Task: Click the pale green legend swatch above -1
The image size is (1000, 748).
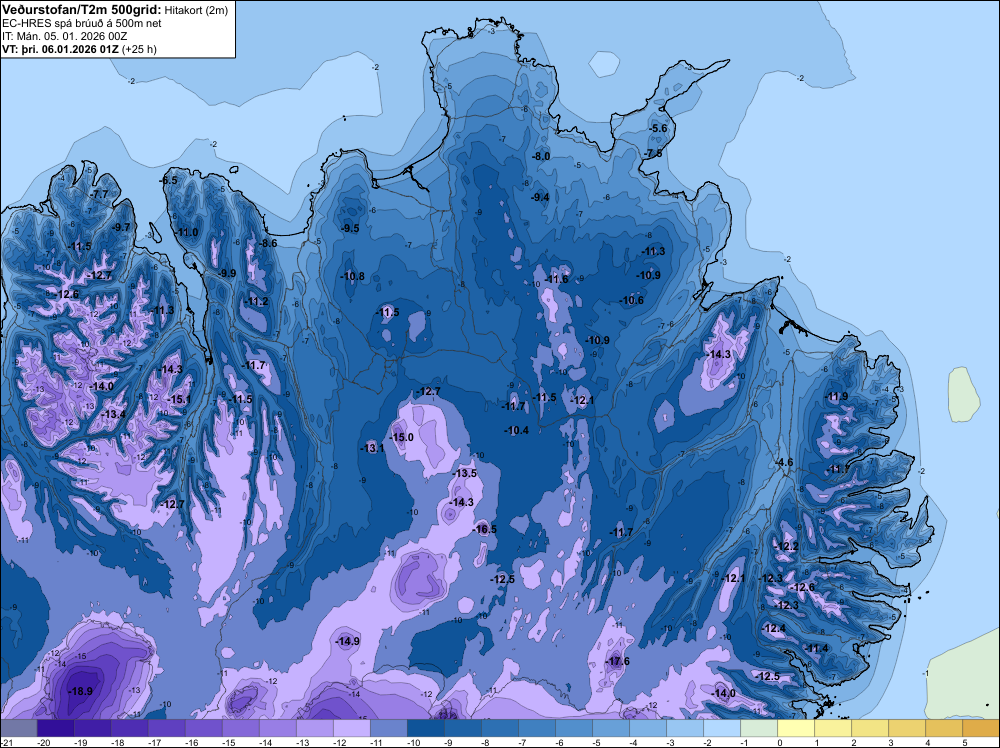Action: (x=759, y=728)
